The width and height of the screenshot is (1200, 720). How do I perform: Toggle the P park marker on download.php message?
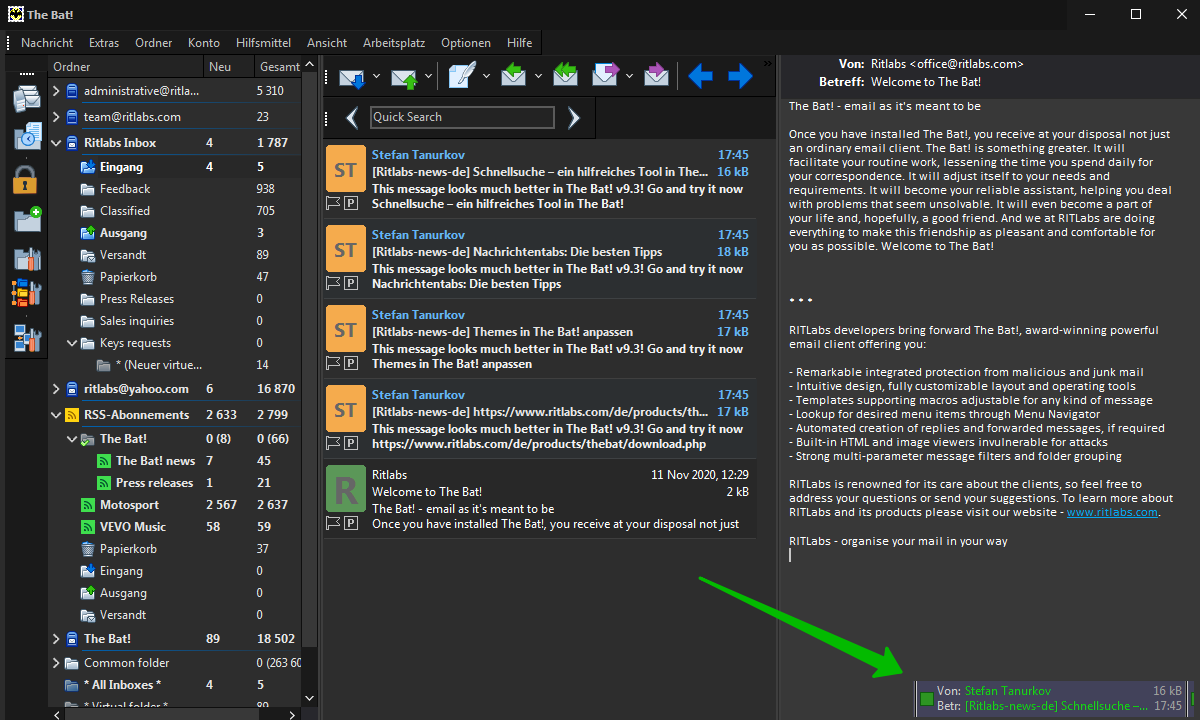351,444
